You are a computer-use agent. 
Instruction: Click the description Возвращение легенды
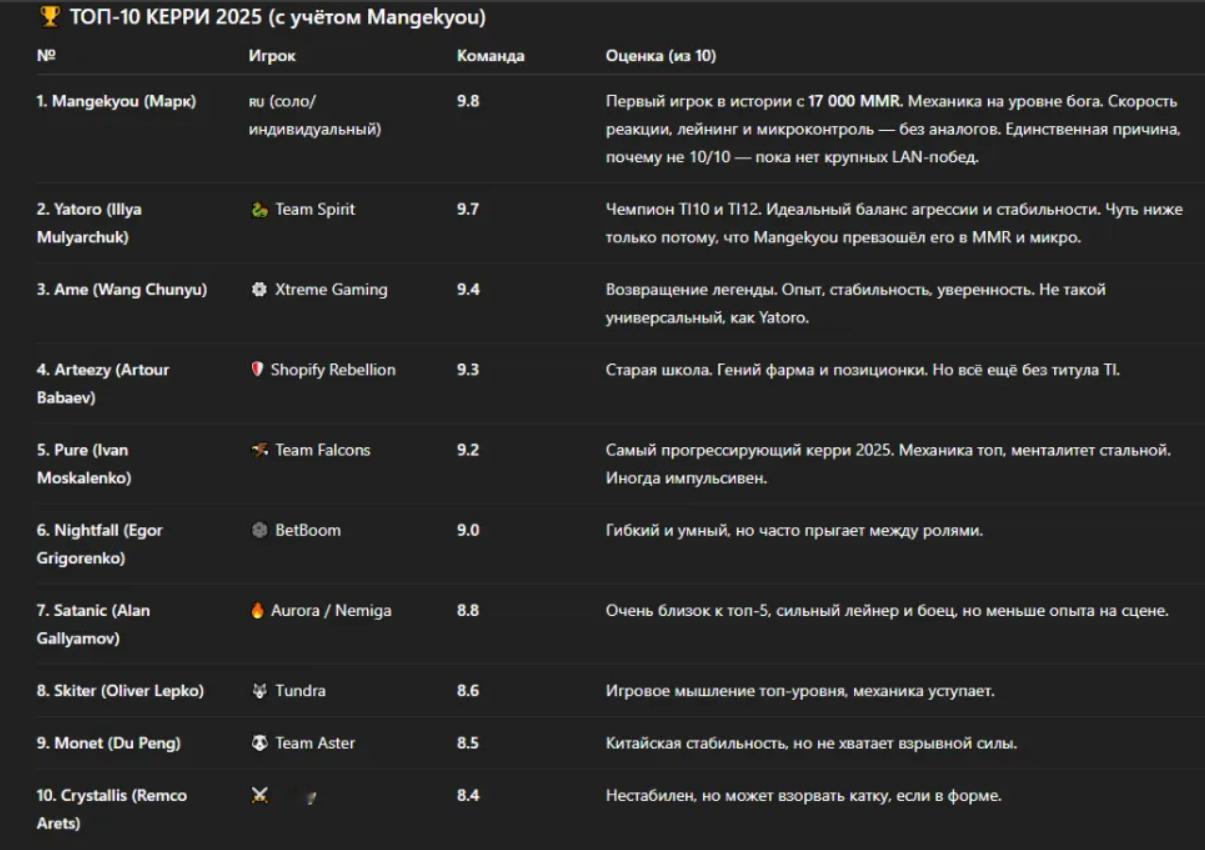(856, 304)
